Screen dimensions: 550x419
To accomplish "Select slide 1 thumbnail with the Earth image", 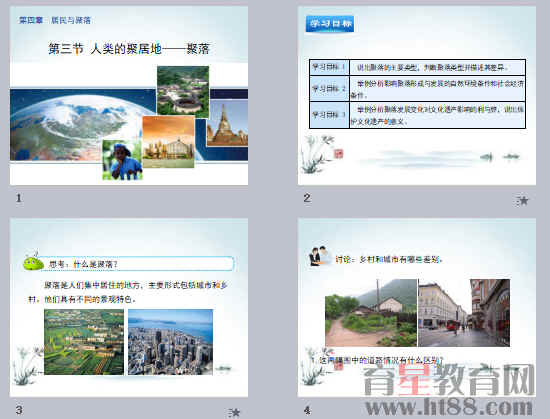I will coord(129,95).
